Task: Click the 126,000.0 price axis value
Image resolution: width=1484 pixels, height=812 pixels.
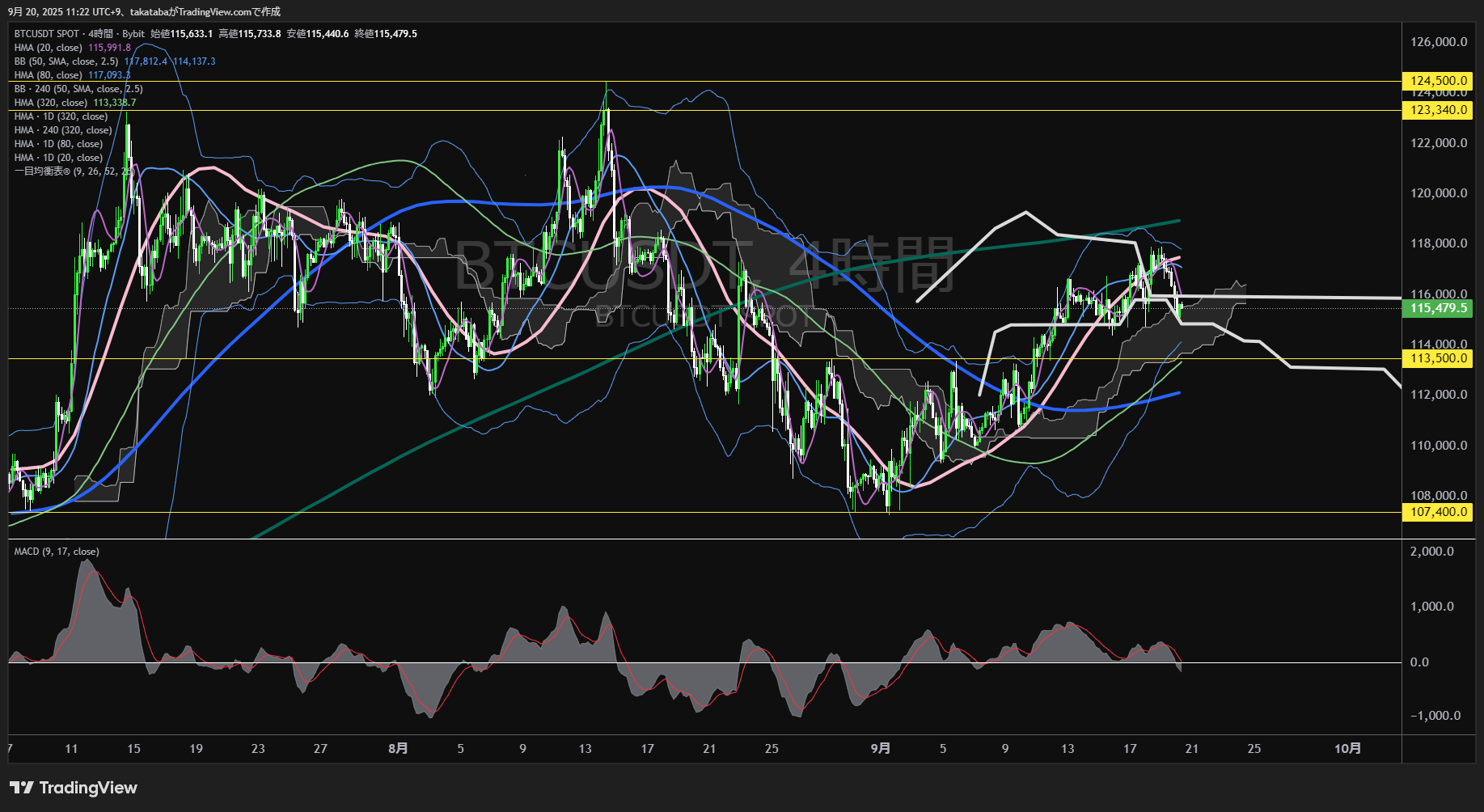Action: [x=1439, y=42]
